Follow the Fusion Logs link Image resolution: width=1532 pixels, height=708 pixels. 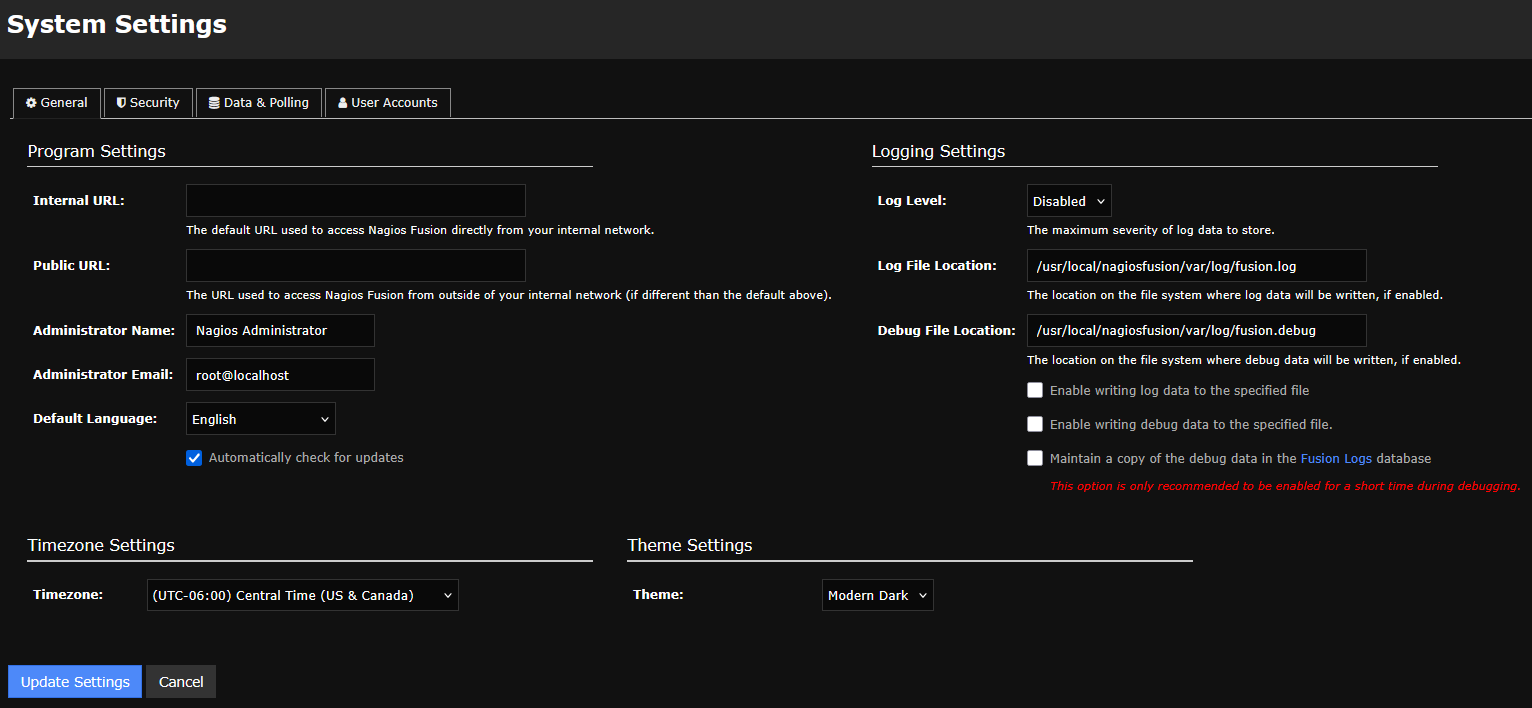coord(1336,459)
